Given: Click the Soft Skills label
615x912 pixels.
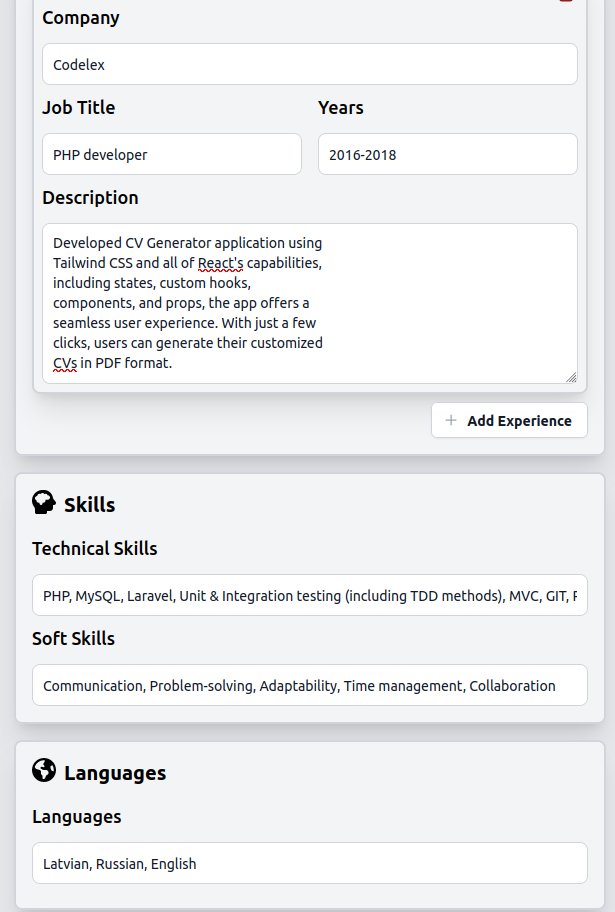Looking at the screenshot, I should 73,639.
